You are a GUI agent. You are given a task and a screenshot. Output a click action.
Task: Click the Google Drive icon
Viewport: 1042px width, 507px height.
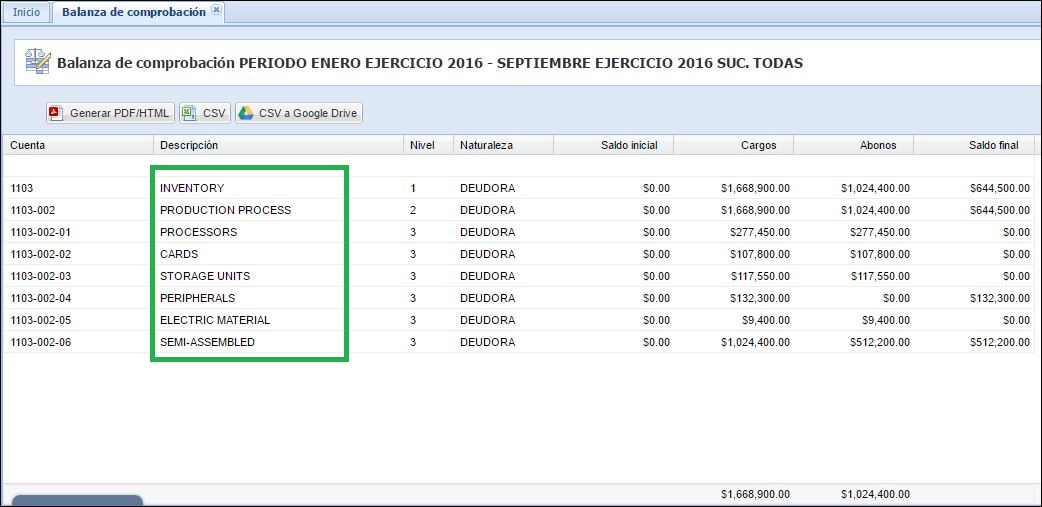[247, 113]
